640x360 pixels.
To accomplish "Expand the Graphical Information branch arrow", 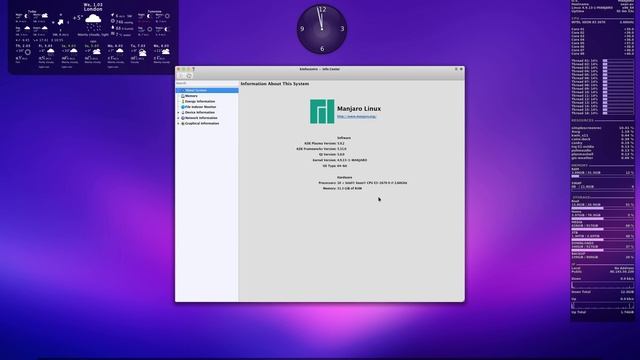I will 178,123.
